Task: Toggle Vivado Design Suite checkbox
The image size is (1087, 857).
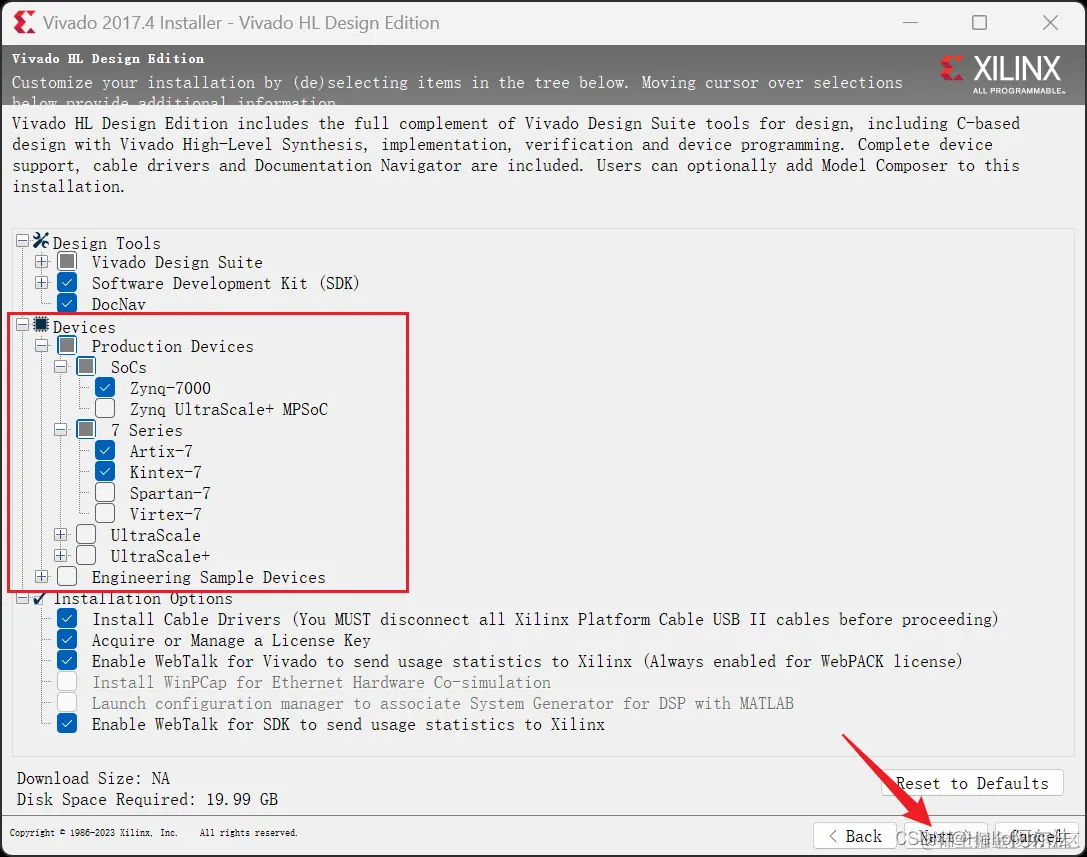Action: [67, 261]
